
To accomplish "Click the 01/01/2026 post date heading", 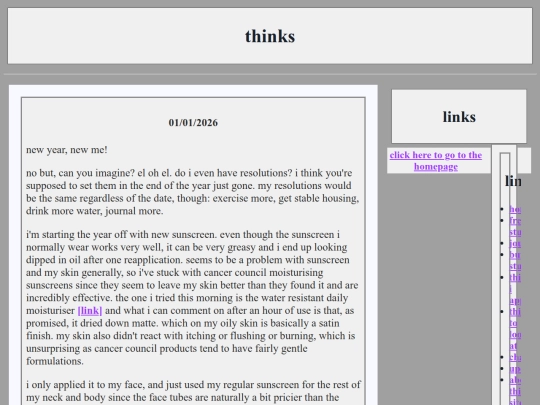I will click(x=193, y=123).
